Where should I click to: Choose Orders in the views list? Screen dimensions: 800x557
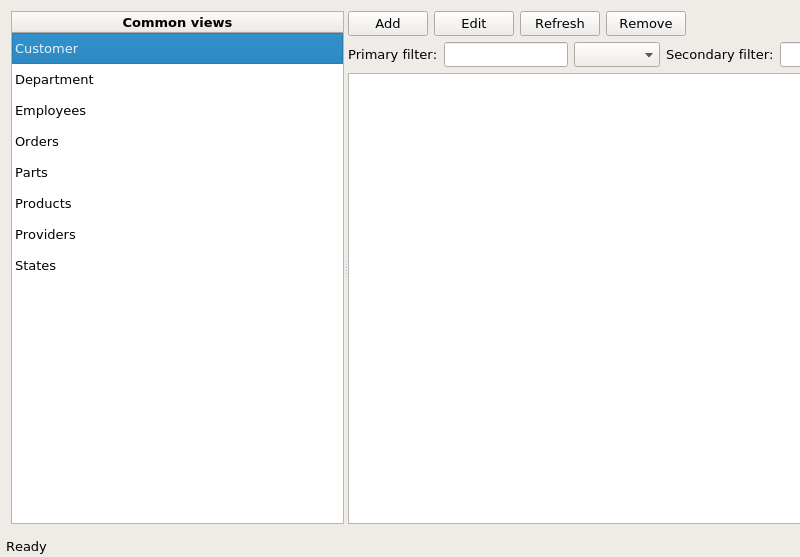pos(177,141)
